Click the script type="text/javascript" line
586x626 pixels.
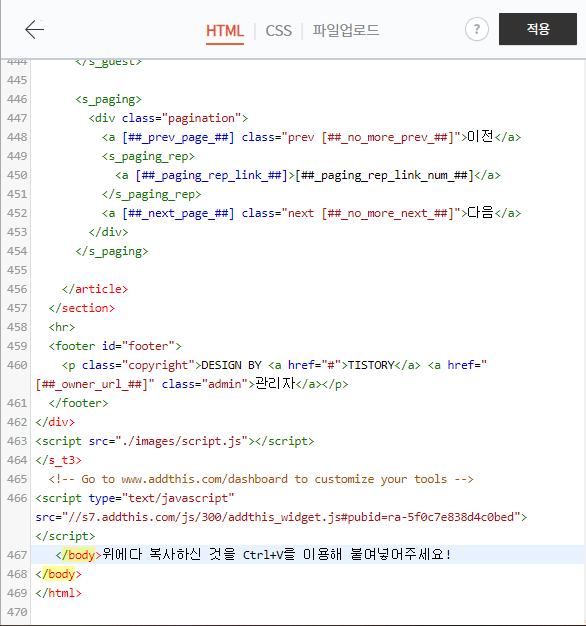(135, 498)
